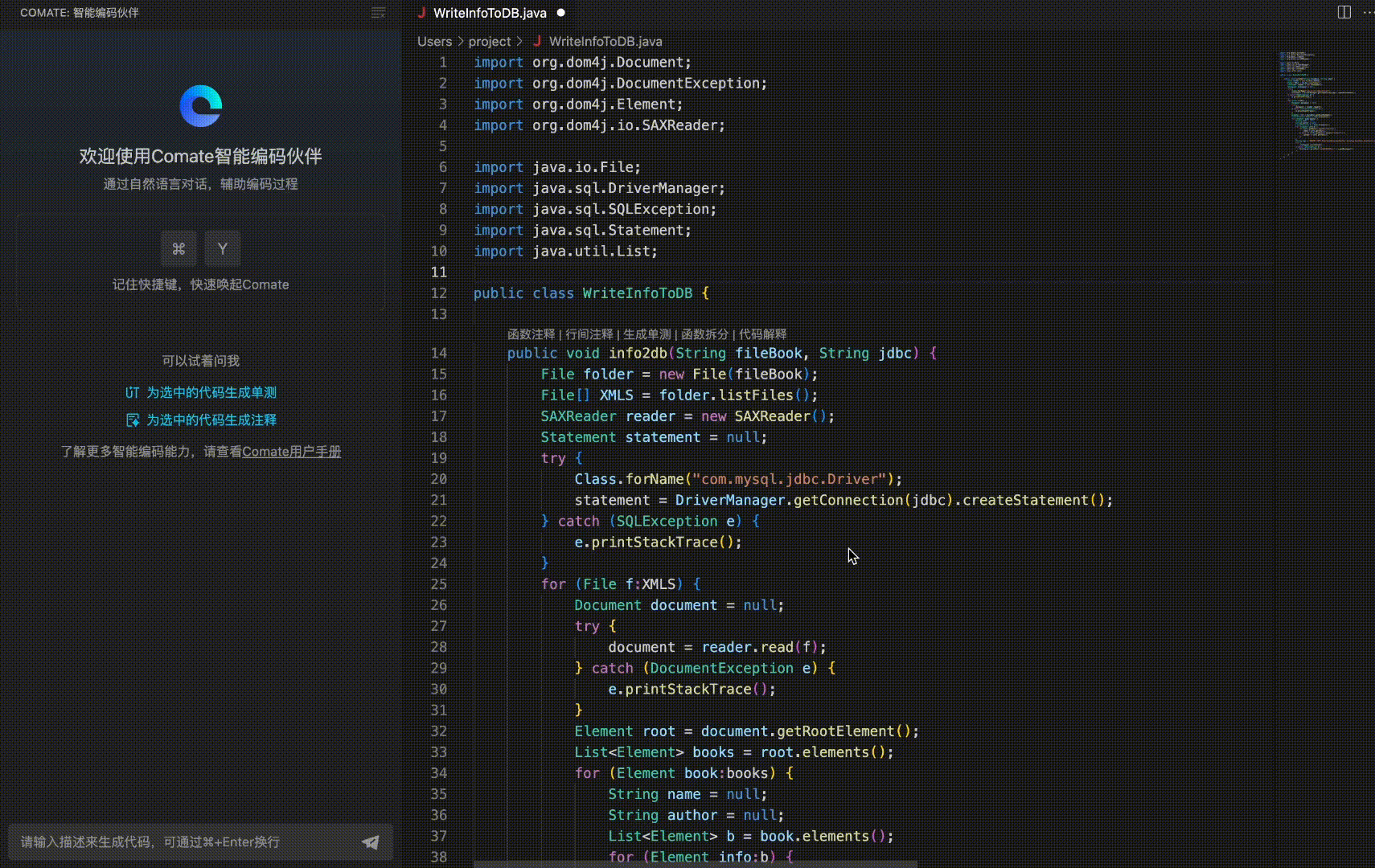
Task: Click import org.dom4j.Document on line 1
Action: pyautogui.click(x=582, y=63)
